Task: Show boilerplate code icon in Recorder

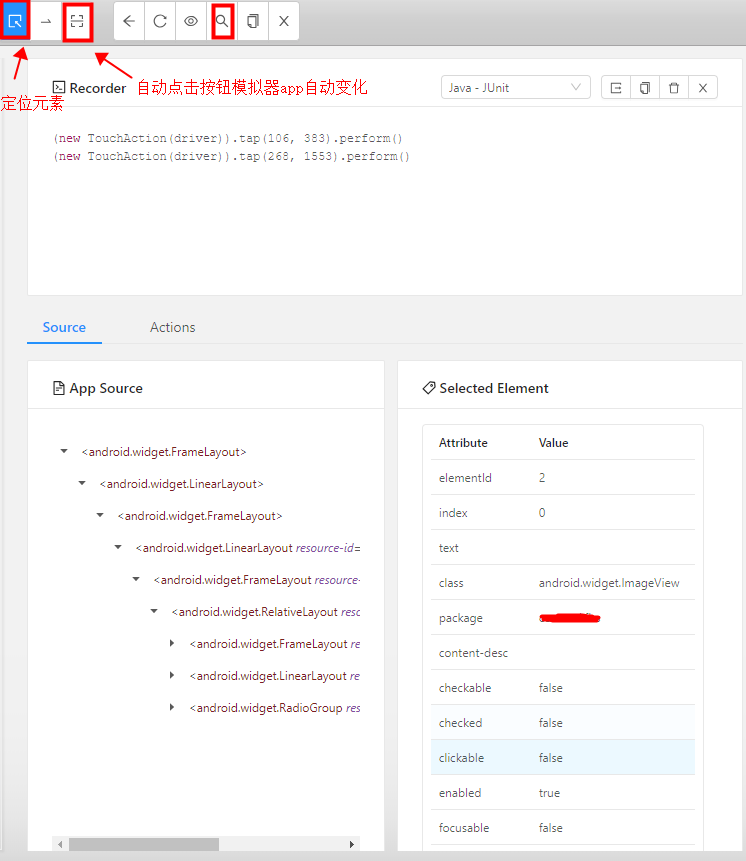Action: pyautogui.click(x=616, y=87)
